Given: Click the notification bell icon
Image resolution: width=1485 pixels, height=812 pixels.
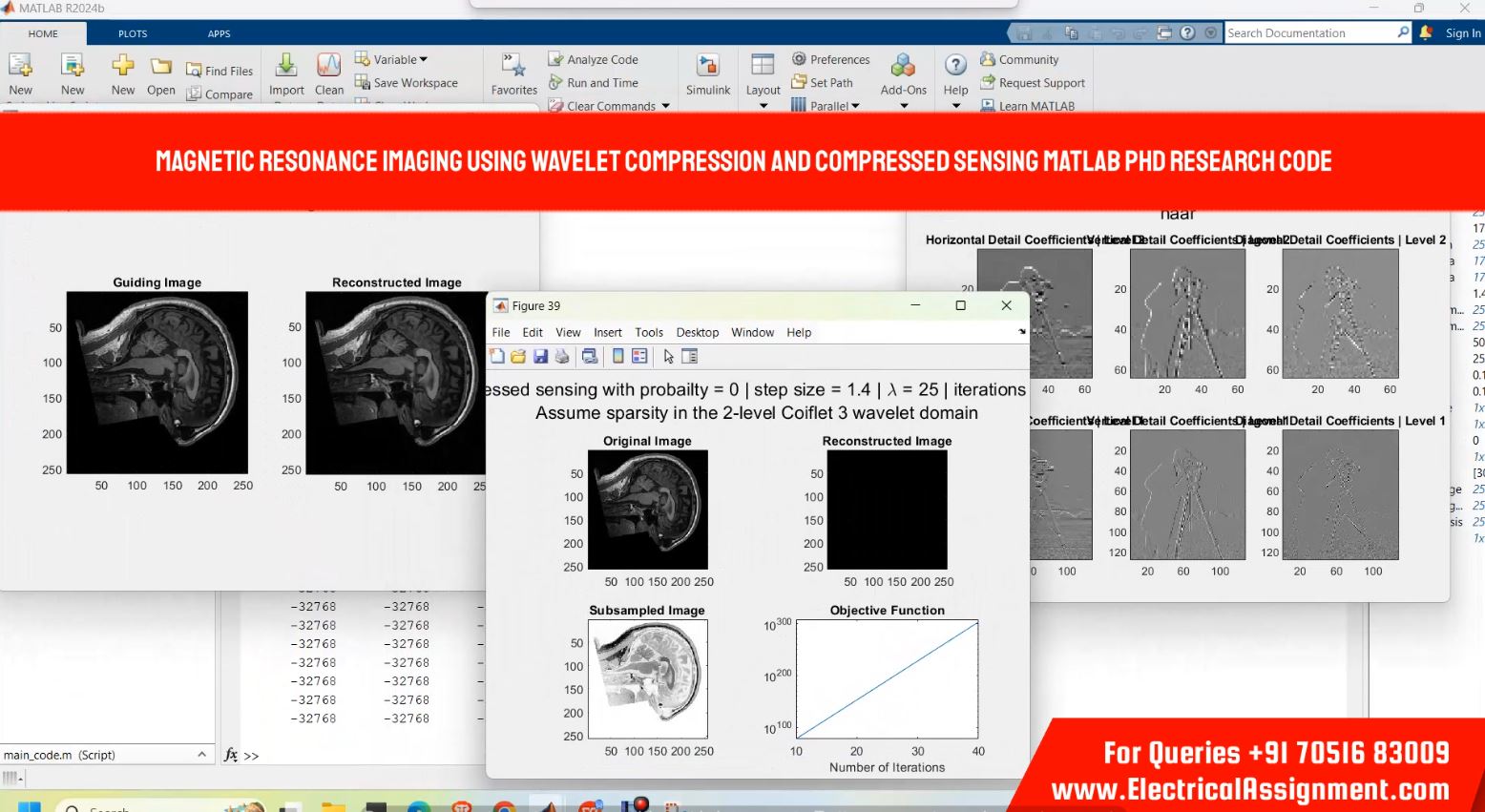Looking at the screenshot, I should tap(1426, 32).
